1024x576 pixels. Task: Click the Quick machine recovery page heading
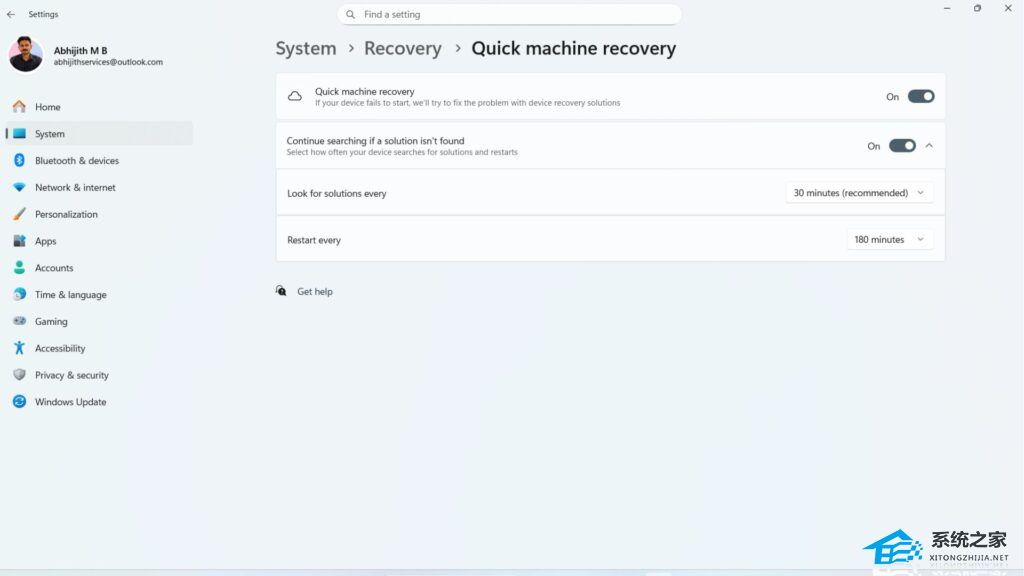pyautogui.click(x=573, y=48)
